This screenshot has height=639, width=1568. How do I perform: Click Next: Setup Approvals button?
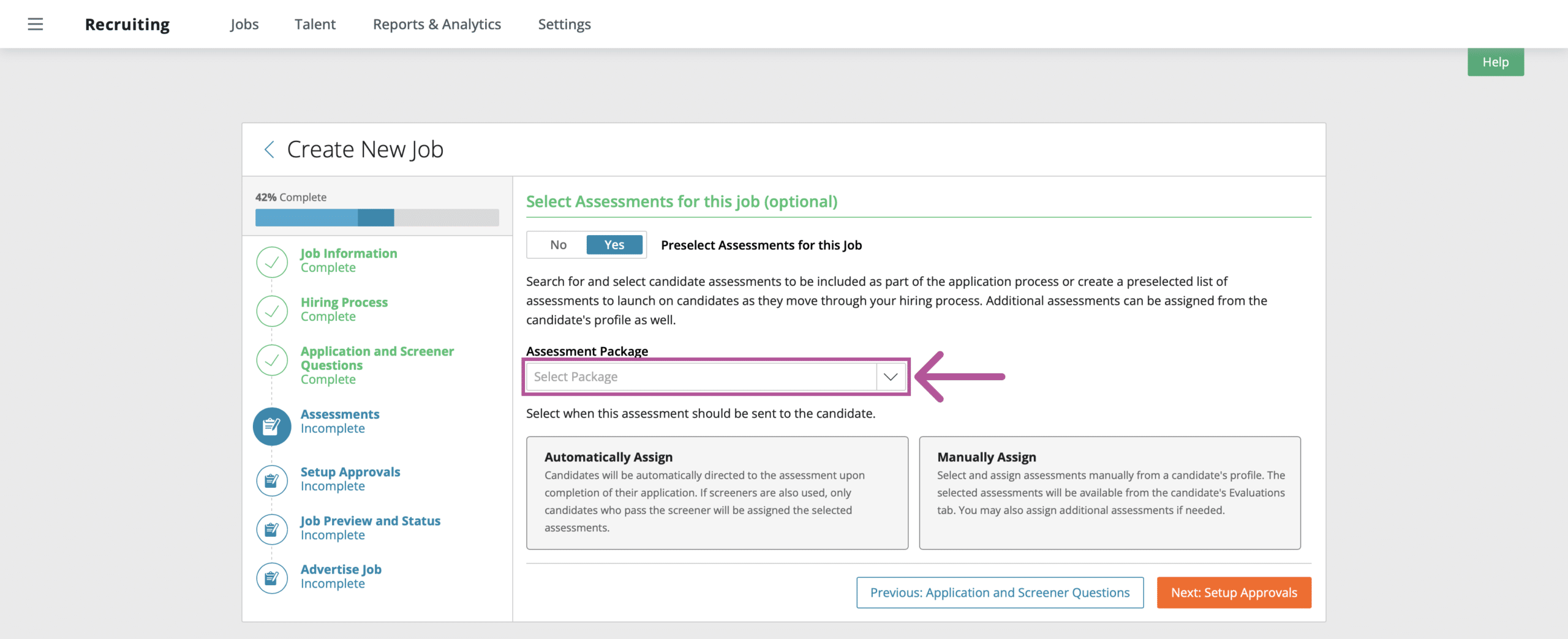coord(1234,592)
